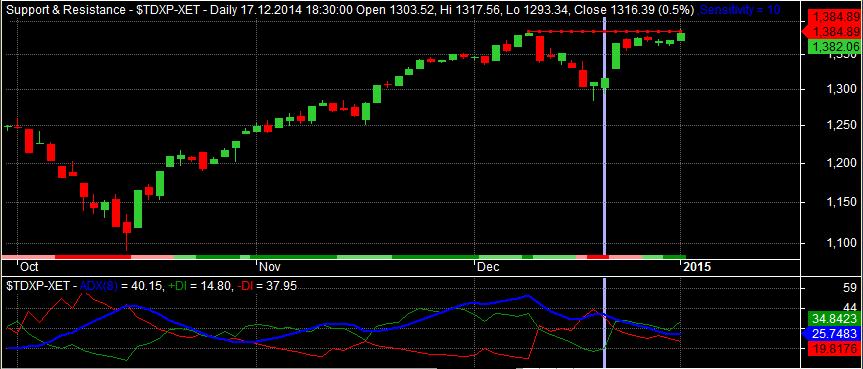Click the lowest red candlestick in October
This screenshot has width=863, height=369.
(127, 227)
